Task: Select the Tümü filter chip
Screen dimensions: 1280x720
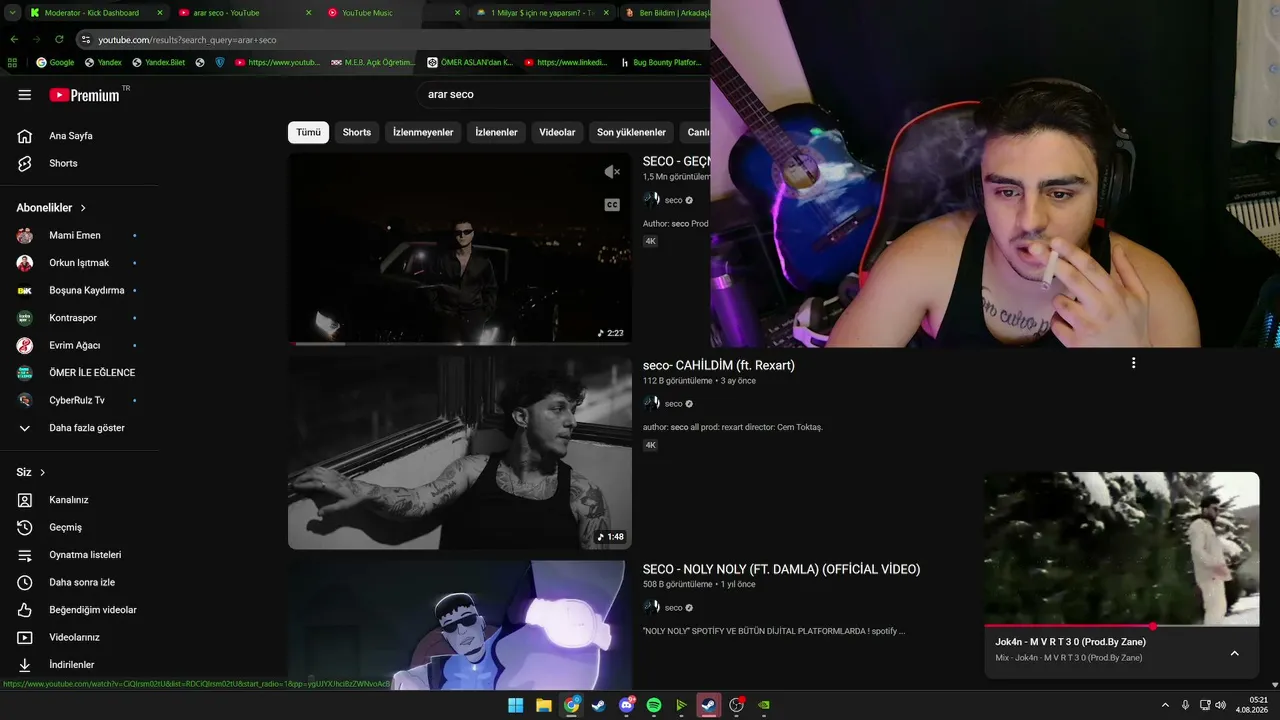Action: coord(308,132)
